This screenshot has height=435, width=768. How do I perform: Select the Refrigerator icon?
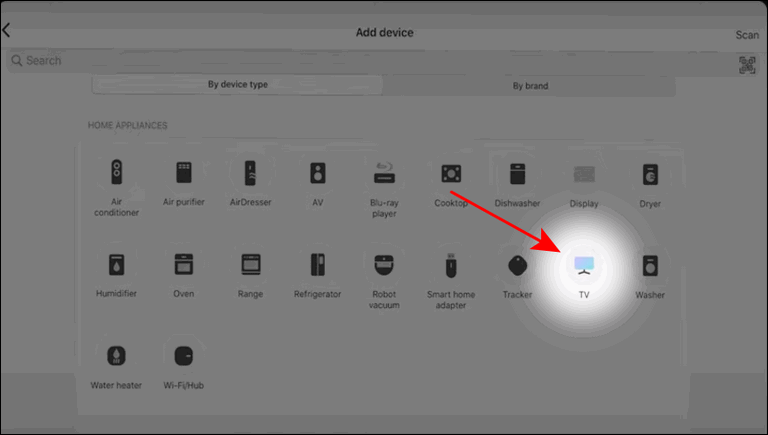[317, 265]
